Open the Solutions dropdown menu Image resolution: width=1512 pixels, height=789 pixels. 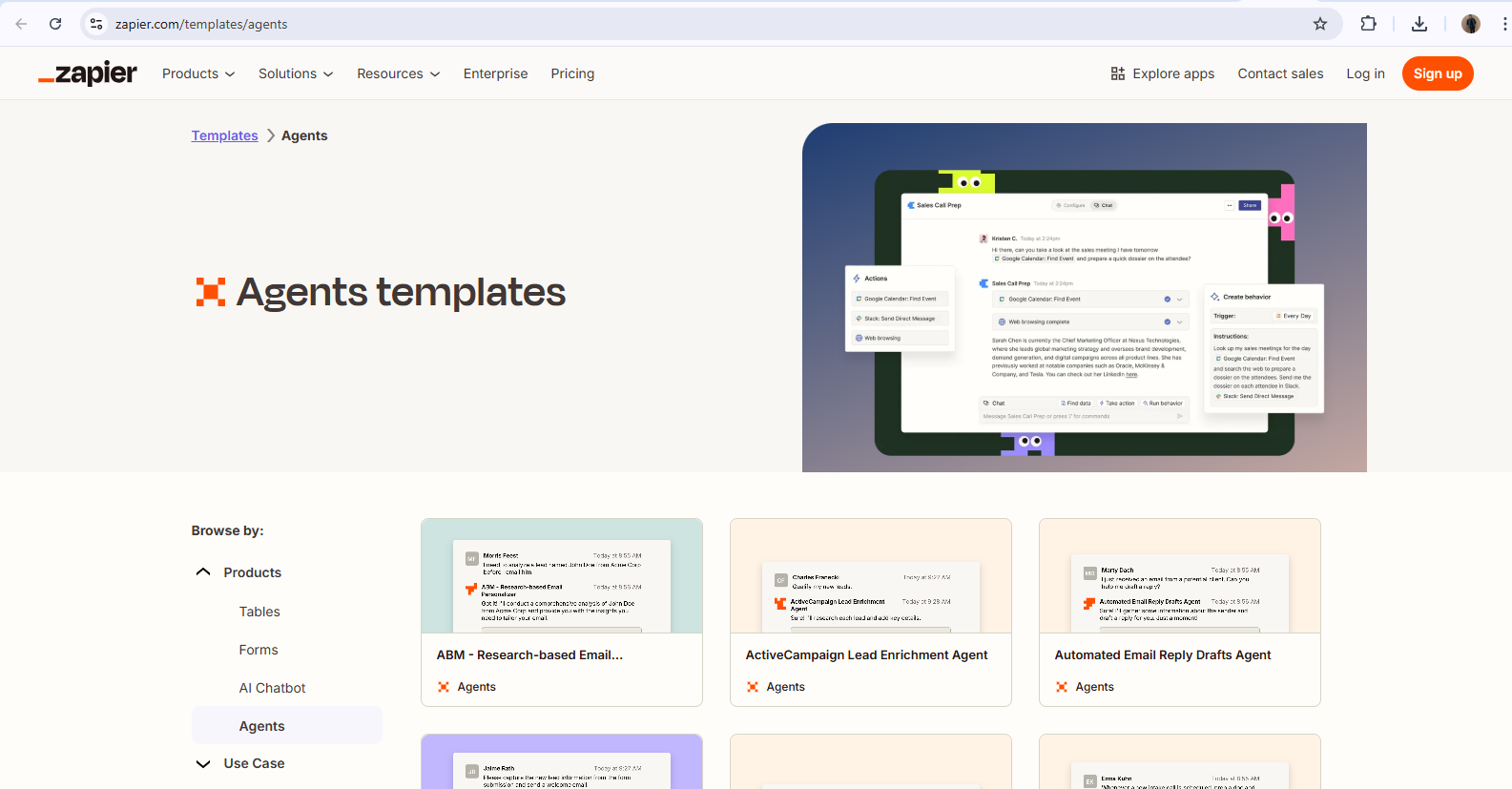pyautogui.click(x=296, y=73)
